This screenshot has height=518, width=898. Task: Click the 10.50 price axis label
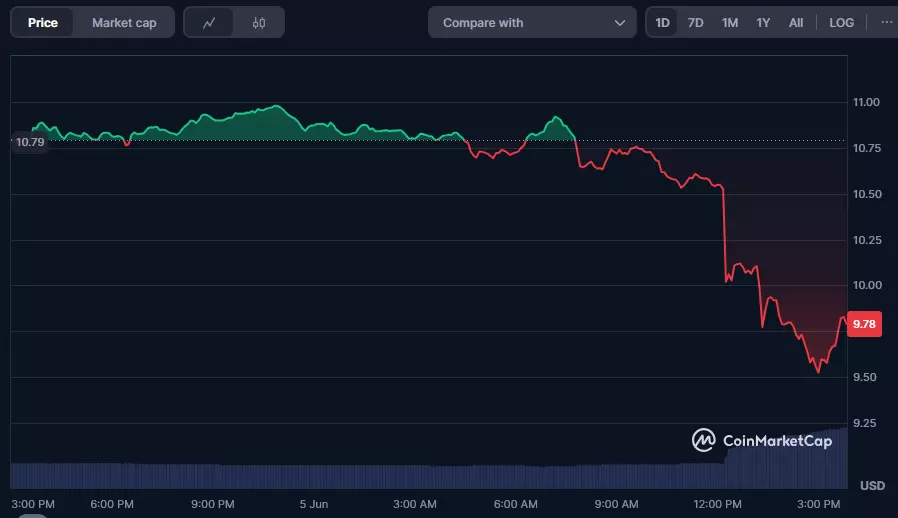point(867,194)
